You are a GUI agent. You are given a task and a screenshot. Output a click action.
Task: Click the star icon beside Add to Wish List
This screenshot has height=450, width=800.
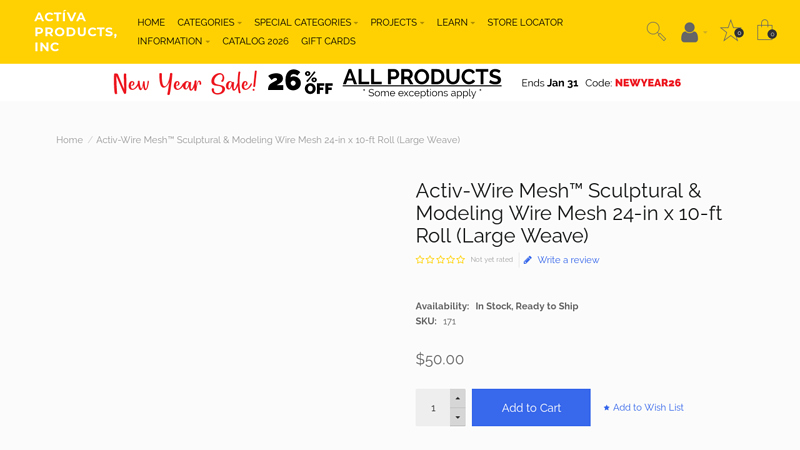tap(606, 408)
